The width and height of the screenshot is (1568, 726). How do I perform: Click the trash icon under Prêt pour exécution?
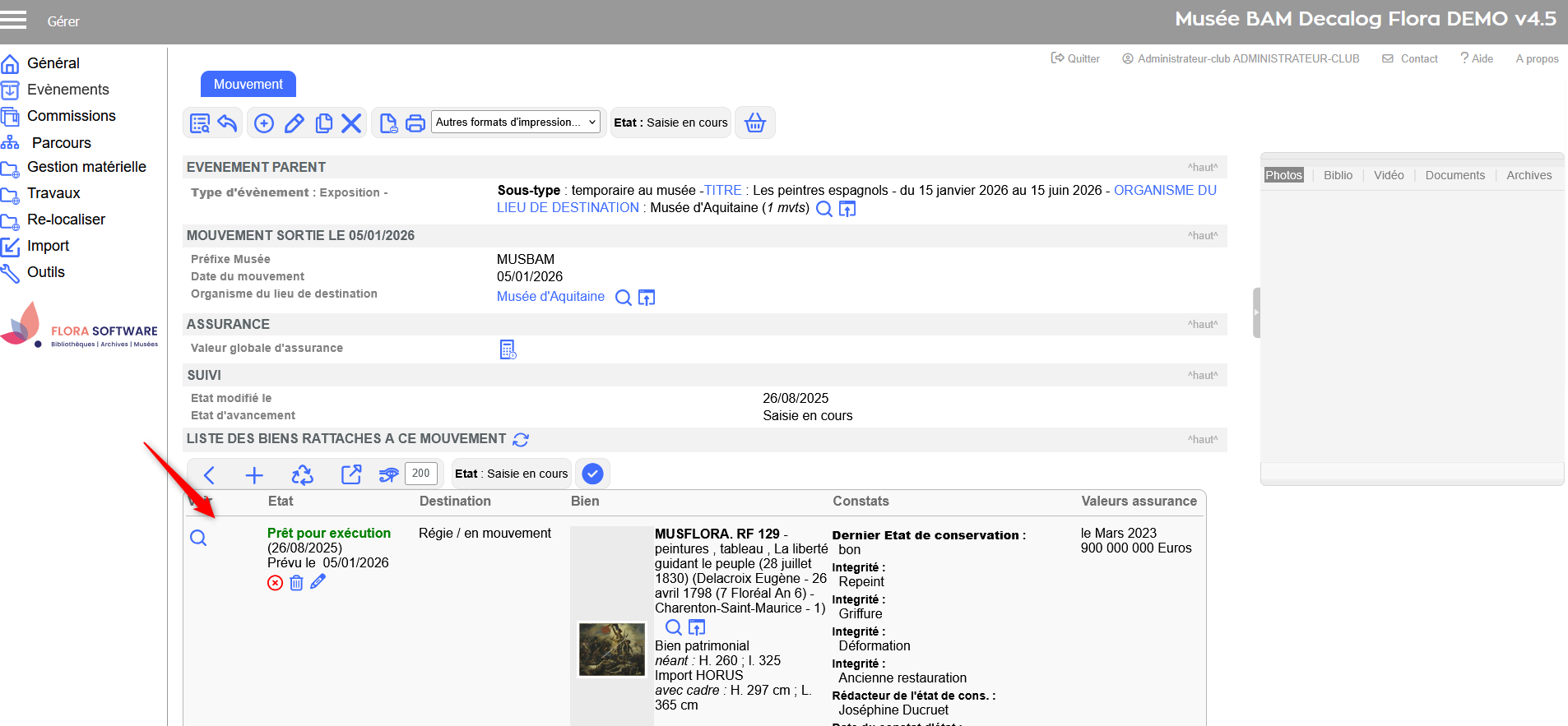tap(296, 583)
